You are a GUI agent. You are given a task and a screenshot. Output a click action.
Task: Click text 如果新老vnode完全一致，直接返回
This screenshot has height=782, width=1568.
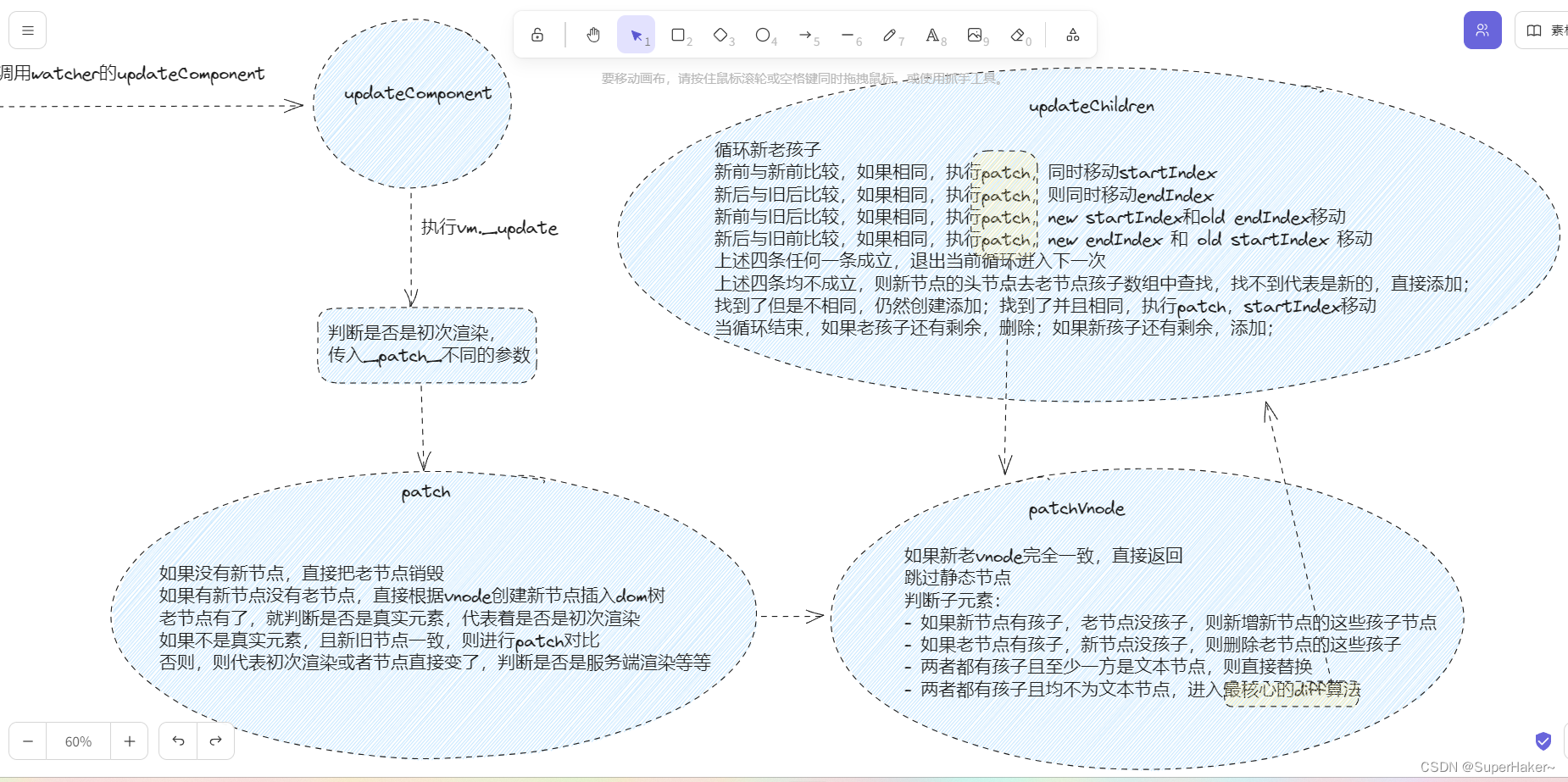[1043, 556]
